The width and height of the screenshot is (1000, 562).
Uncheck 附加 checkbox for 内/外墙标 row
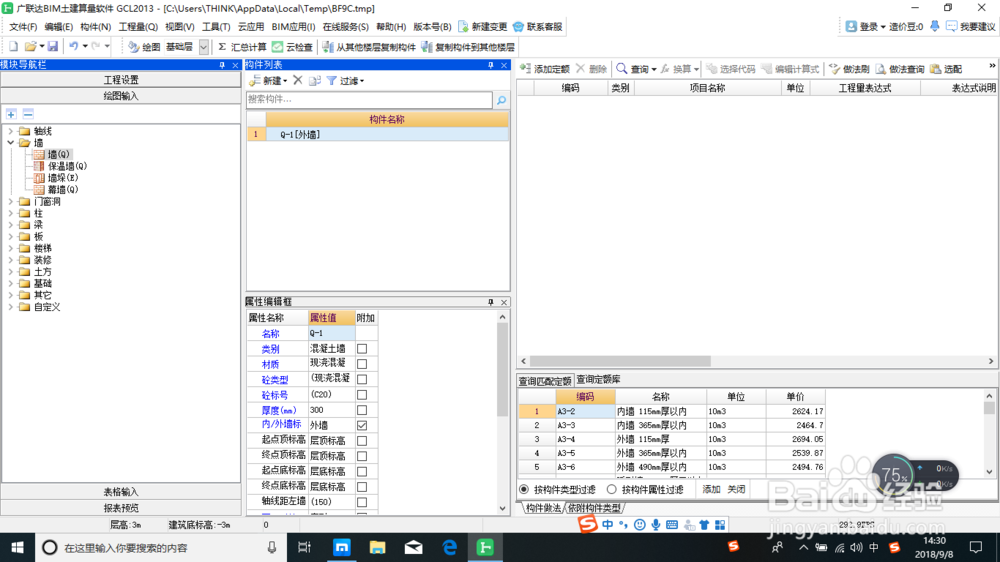coord(362,425)
